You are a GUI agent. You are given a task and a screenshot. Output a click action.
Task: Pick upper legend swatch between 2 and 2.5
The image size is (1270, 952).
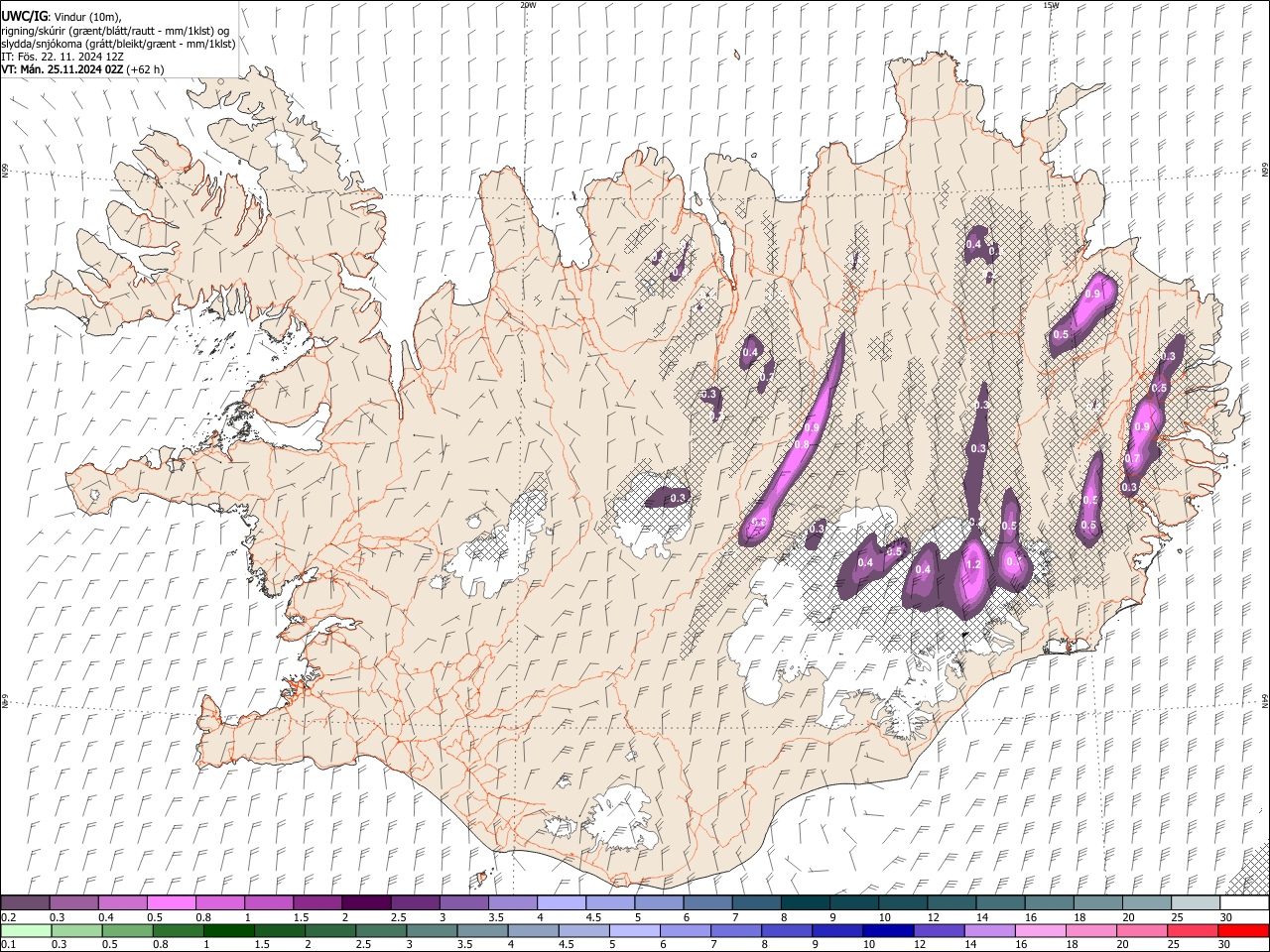(365, 902)
